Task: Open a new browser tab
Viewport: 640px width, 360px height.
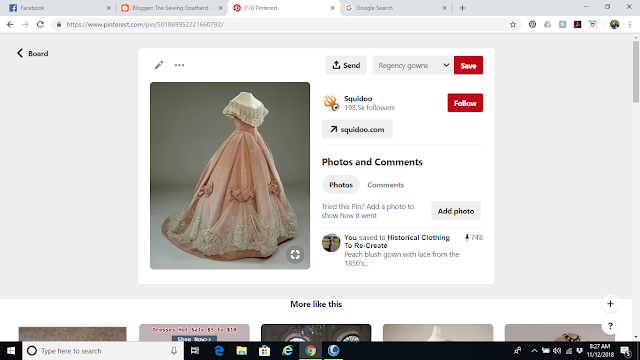Action: [x=462, y=8]
